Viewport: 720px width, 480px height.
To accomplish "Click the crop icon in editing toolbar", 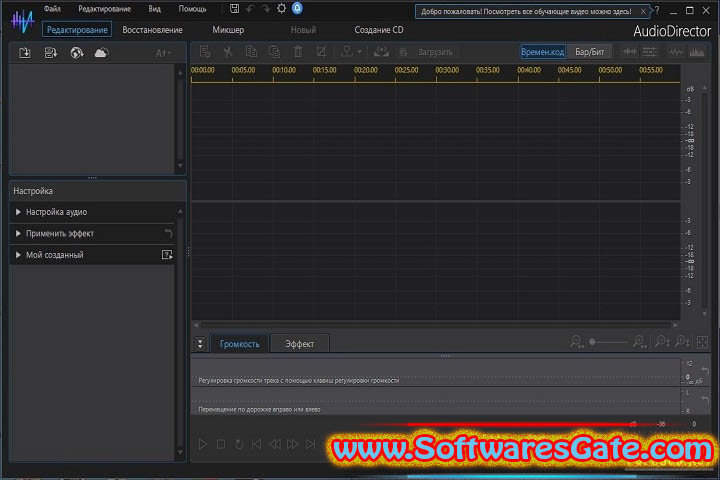I will [x=321, y=52].
